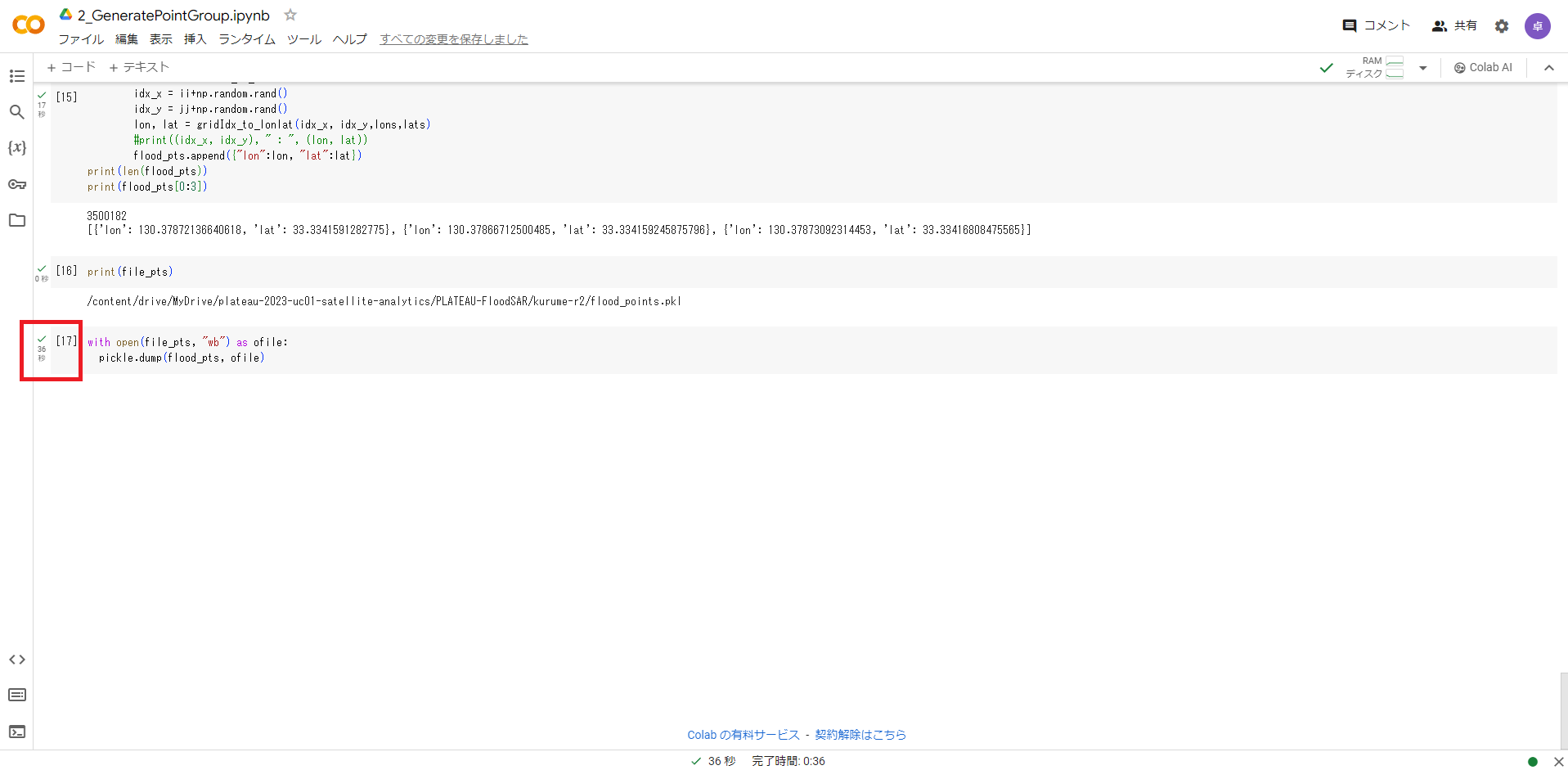The height and width of the screenshot is (770, 1568).
Task: Open the Files folder icon in sidebar
Action: pyautogui.click(x=16, y=220)
